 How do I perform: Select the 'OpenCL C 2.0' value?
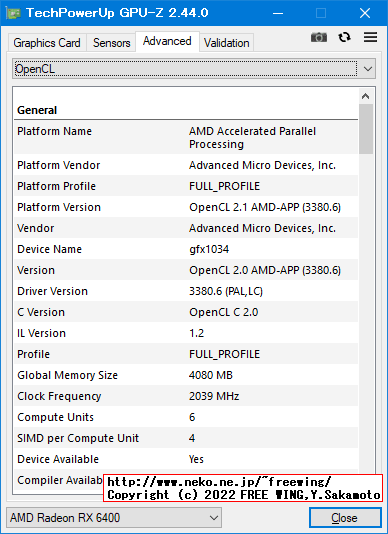point(224,312)
